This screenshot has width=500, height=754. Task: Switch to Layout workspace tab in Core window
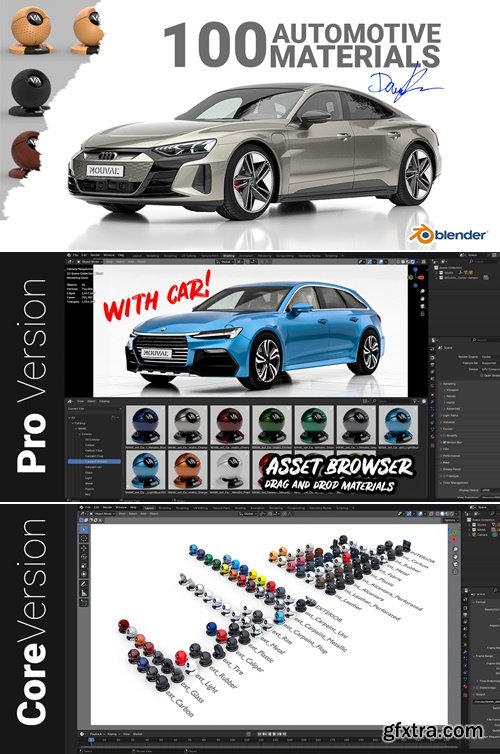tap(149, 508)
